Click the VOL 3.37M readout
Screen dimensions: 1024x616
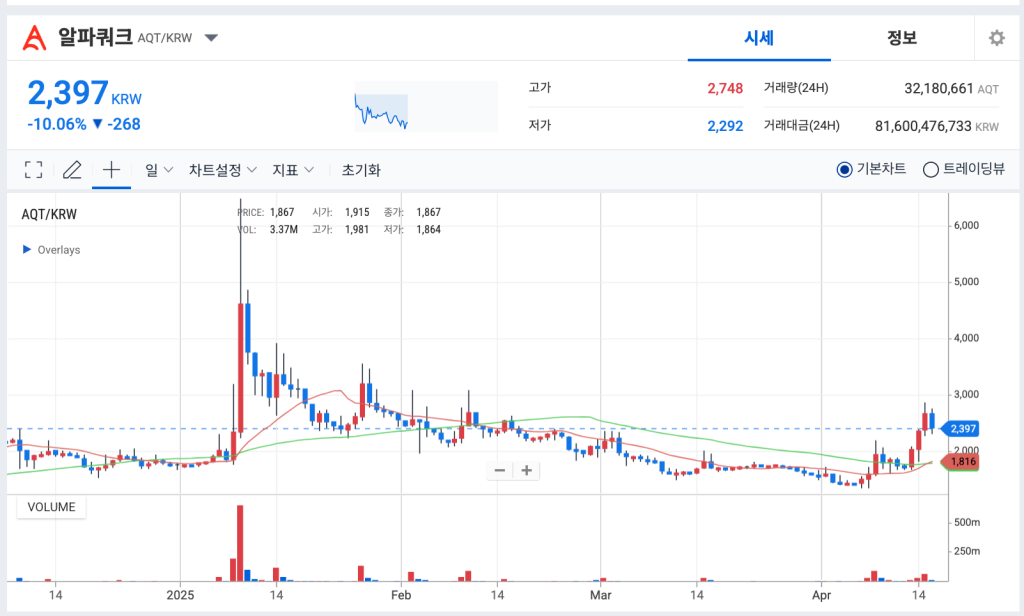268,229
